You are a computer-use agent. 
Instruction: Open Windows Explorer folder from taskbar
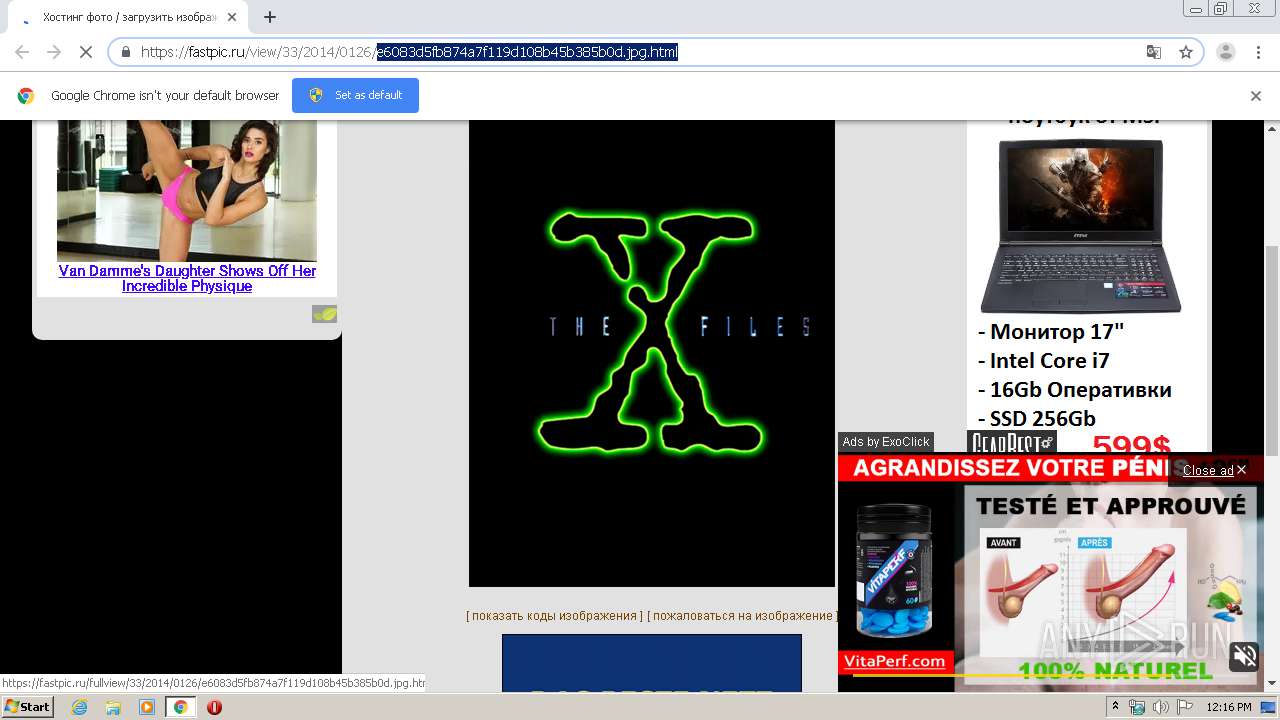pyautogui.click(x=113, y=707)
